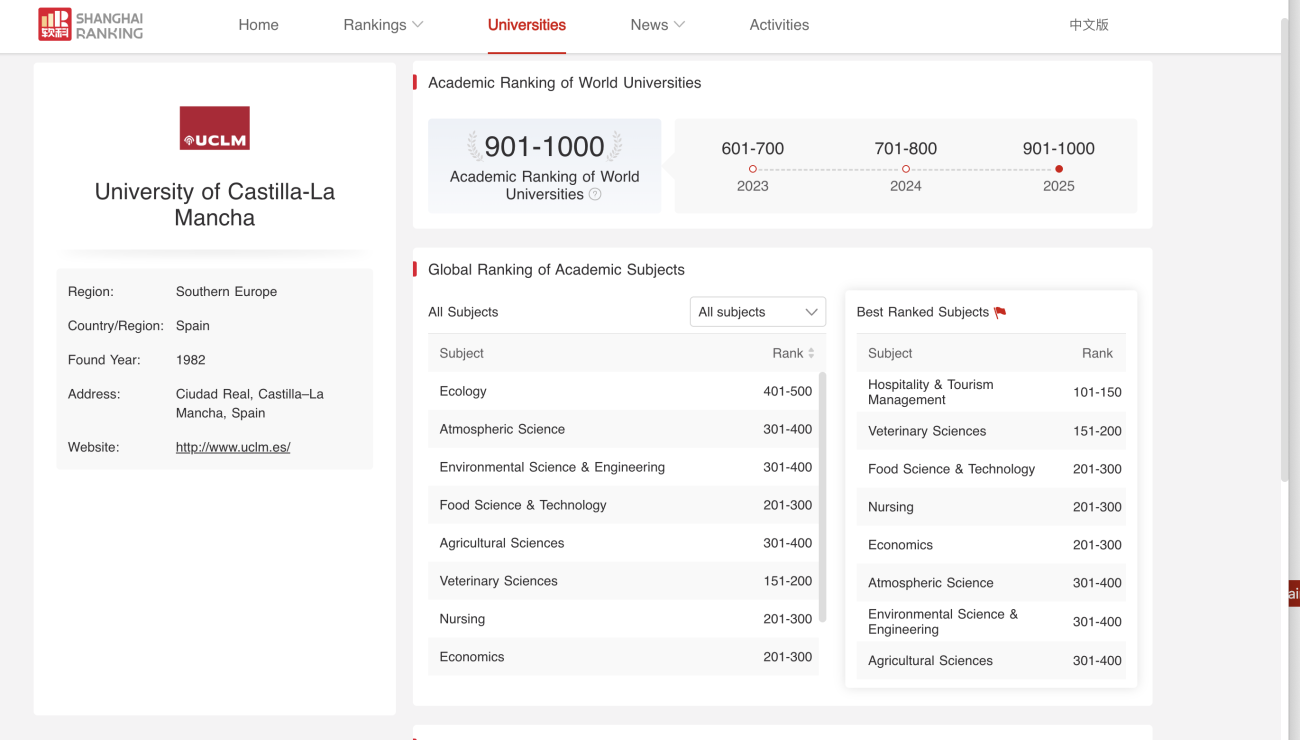Select Nursing in All Subjects list
1300x740 pixels.
(x=623, y=619)
